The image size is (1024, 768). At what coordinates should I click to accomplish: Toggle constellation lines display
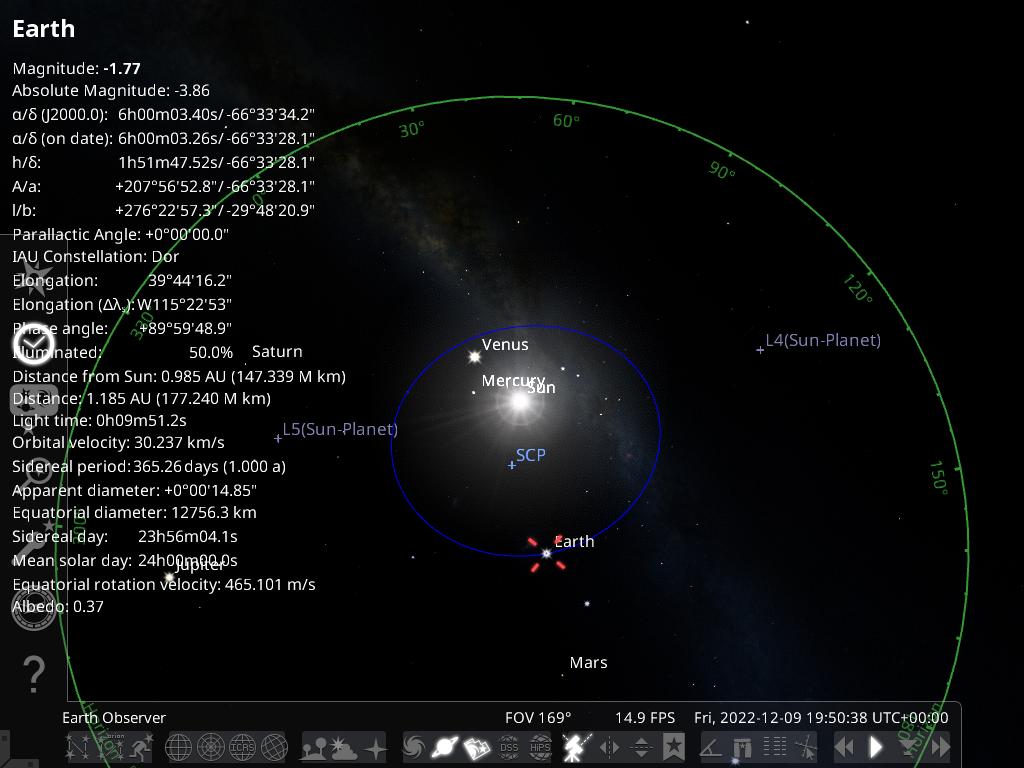78,746
